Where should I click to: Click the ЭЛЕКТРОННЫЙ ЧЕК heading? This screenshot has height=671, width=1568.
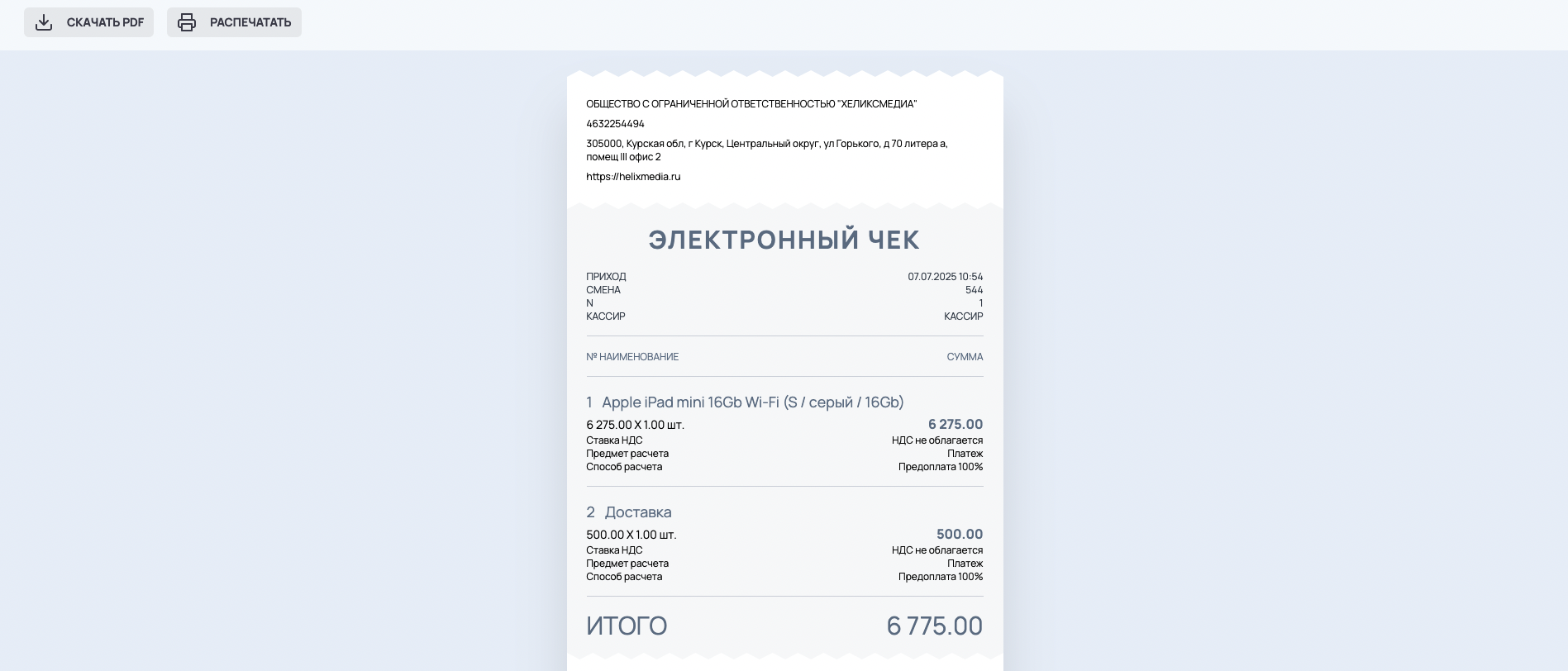tap(784, 240)
